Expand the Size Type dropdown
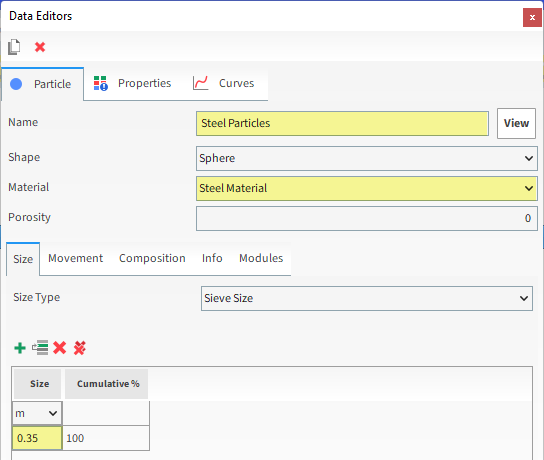 367,298
